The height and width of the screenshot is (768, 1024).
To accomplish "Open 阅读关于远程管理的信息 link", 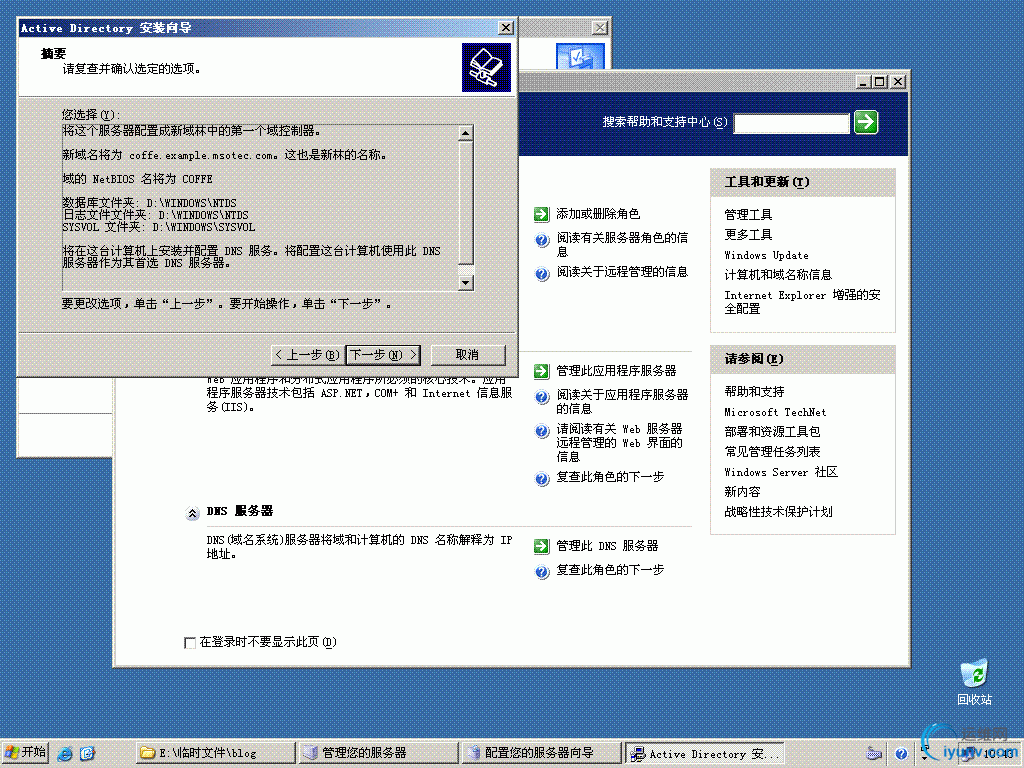I will [x=622, y=272].
